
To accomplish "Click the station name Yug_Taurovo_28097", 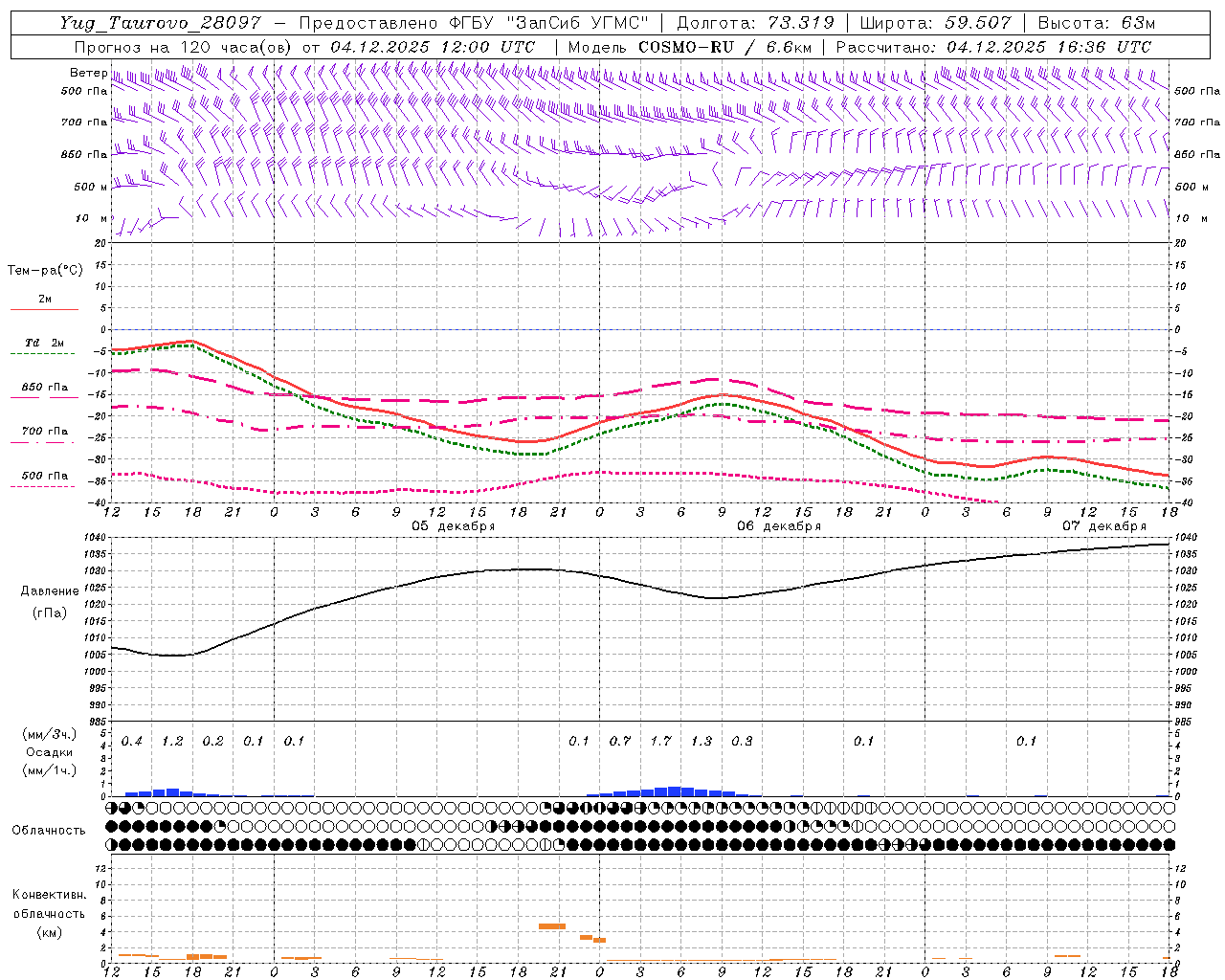I will point(160,24).
